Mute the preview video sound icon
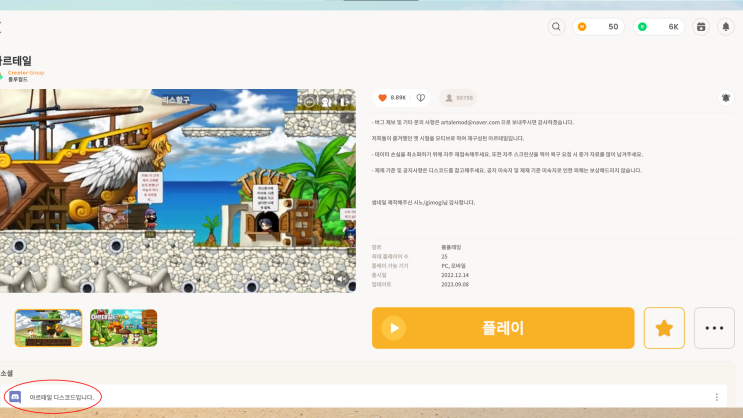Screen dimensions: 743x418 (x=341, y=279)
